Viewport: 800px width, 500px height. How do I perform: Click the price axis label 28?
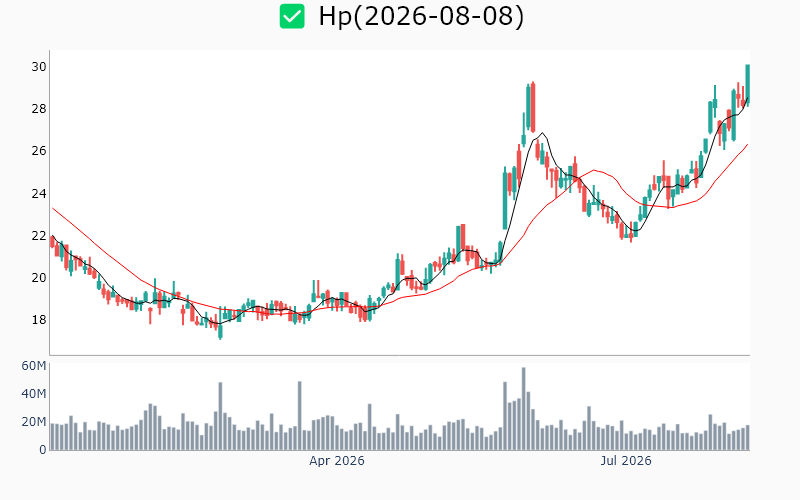click(39, 109)
